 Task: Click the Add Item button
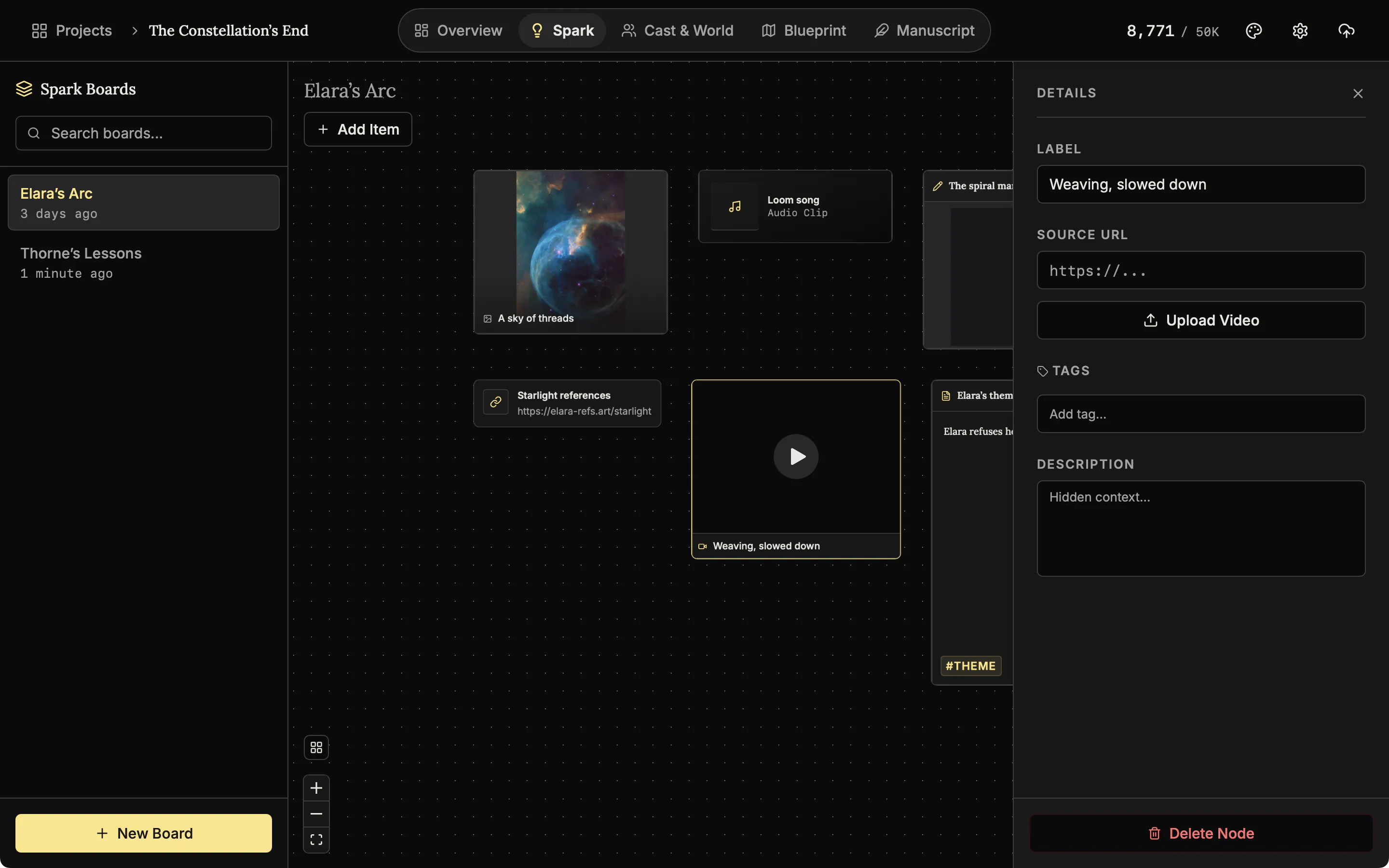pos(357,129)
